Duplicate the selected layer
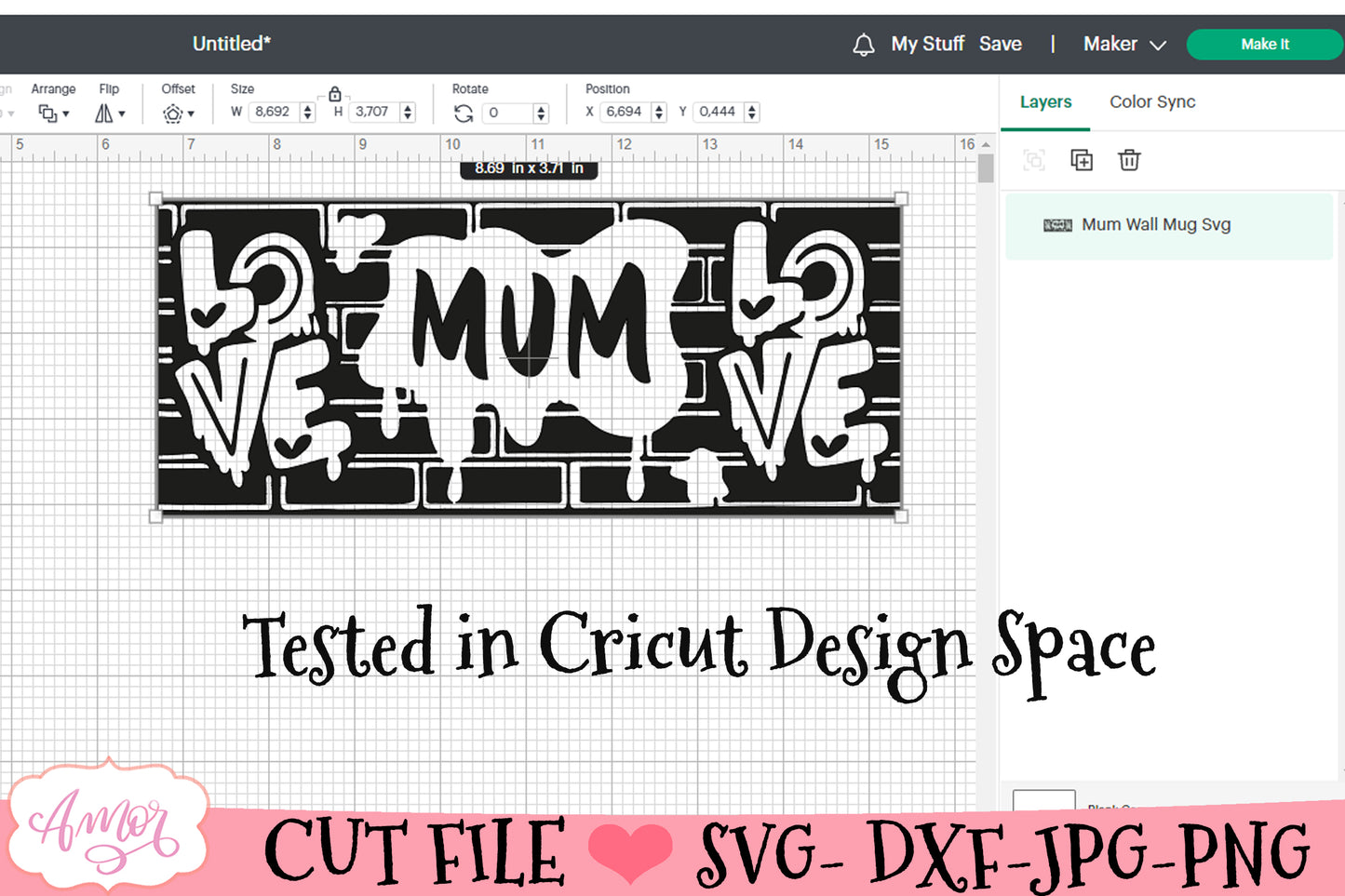 [x=1082, y=160]
